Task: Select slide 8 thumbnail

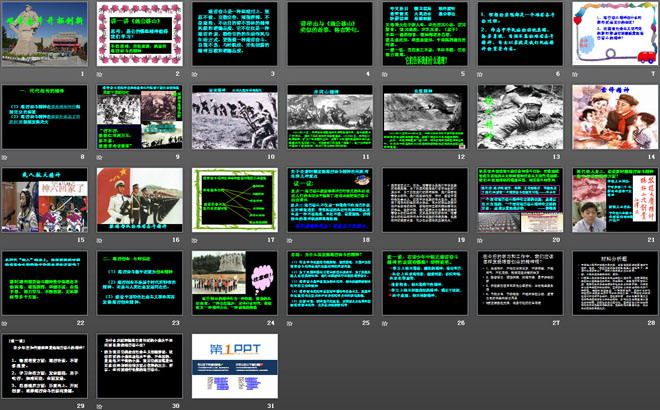Action: point(45,117)
